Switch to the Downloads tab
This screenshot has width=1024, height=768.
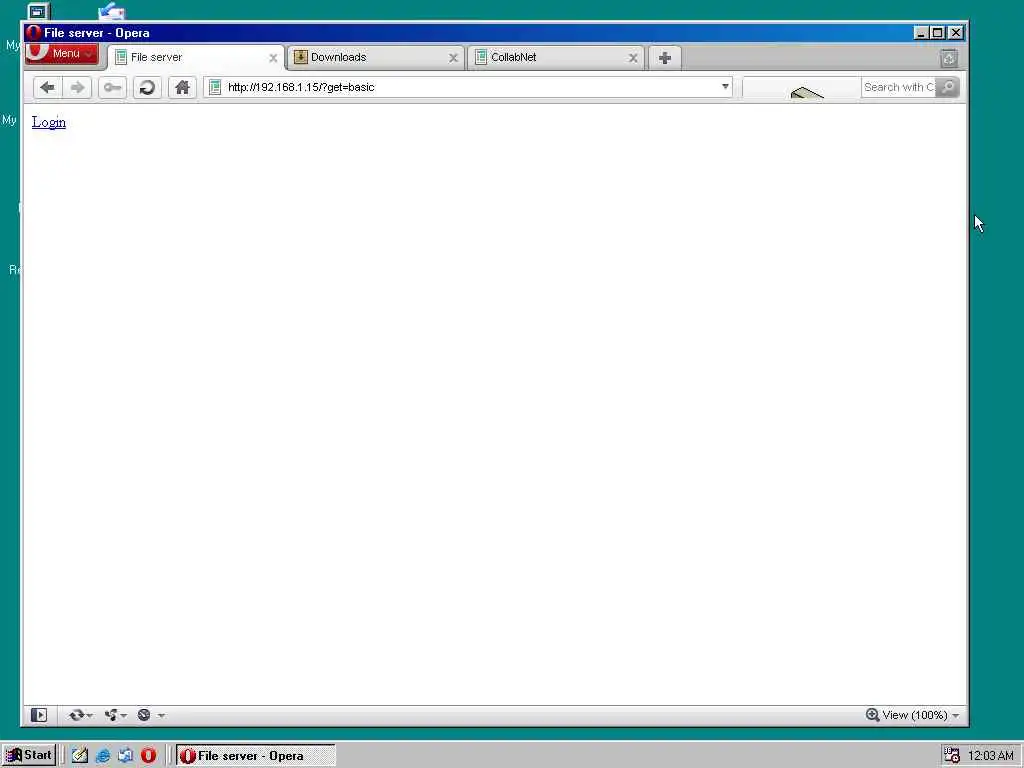click(376, 57)
